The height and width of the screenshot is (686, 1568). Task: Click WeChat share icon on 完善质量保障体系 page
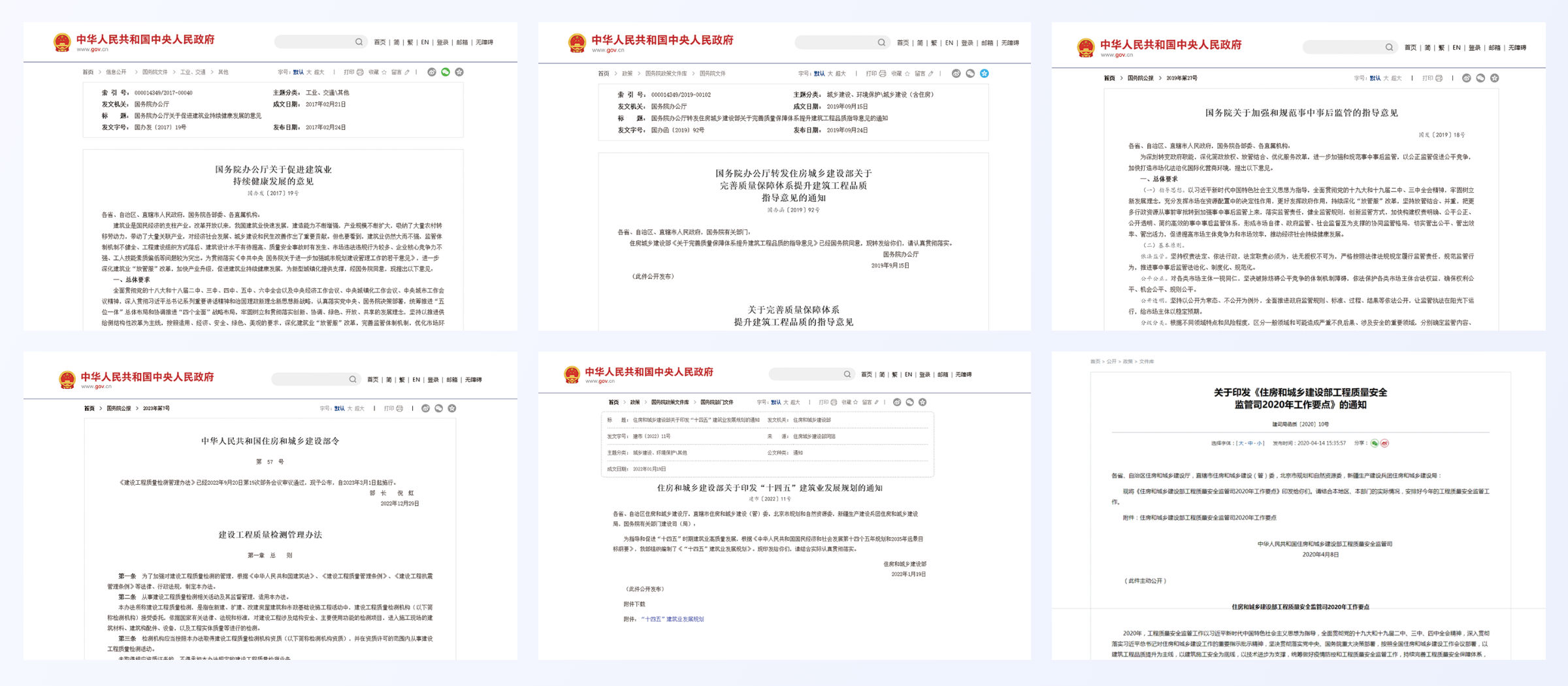pos(970,73)
